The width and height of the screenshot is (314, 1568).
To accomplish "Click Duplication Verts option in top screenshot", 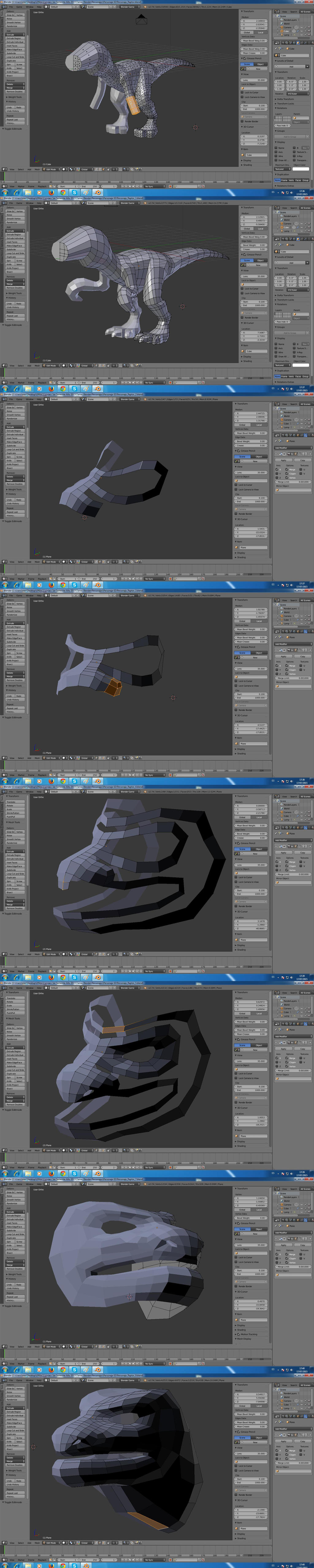I will (x=291, y=180).
